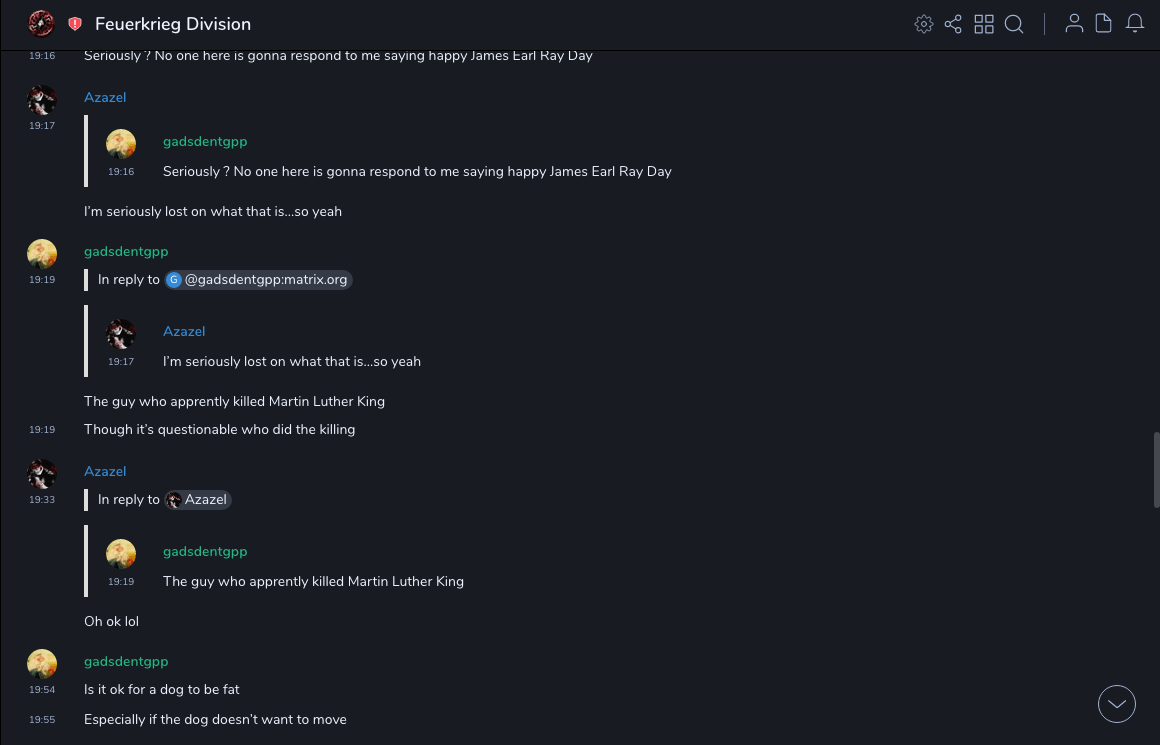Show the member list person icon
The width and height of the screenshot is (1160, 745).
click(x=1074, y=24)
